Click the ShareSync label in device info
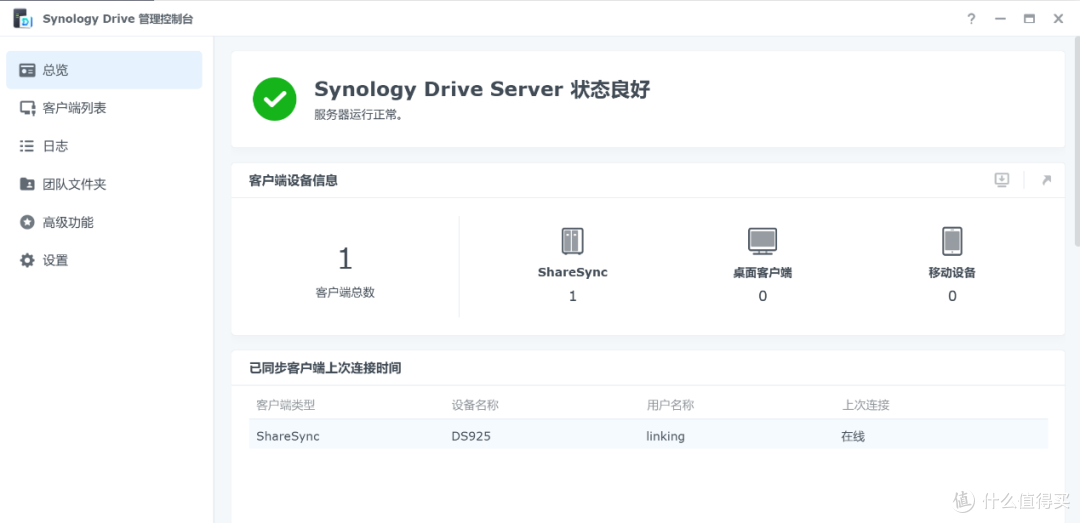Screen dimensions: 1080x523 [572, 272]
